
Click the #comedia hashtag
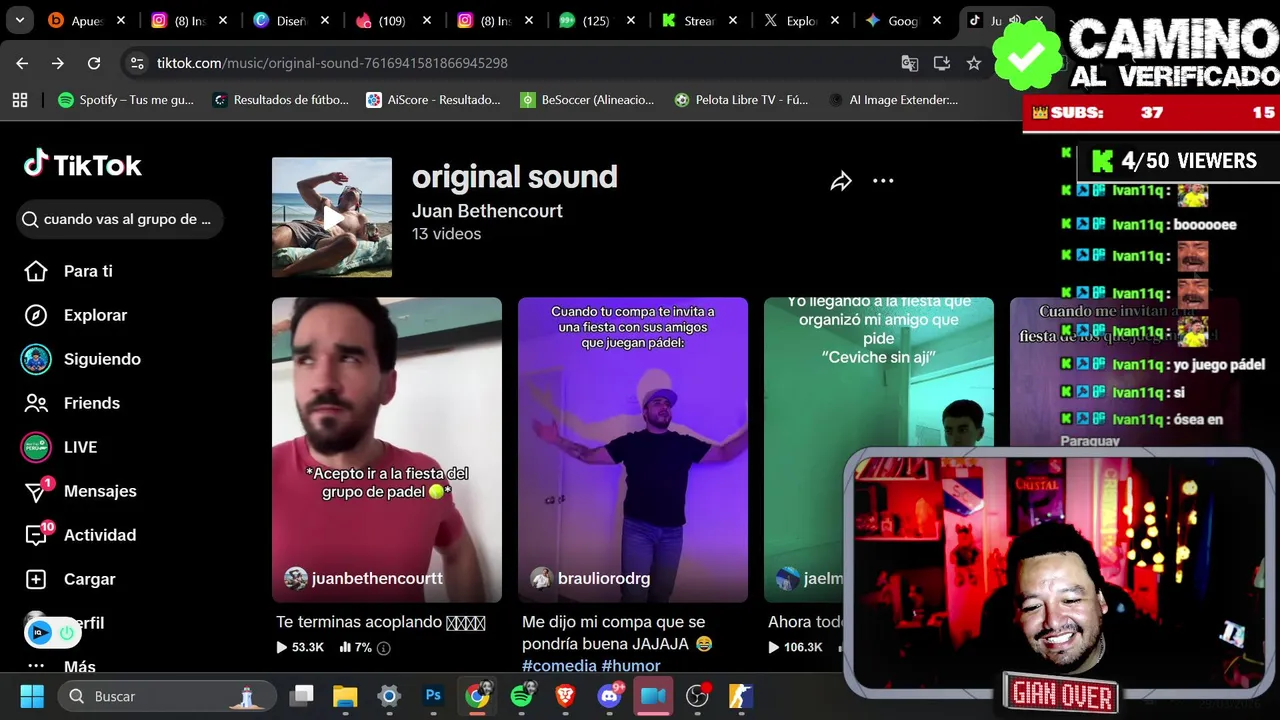coord(559,665)
